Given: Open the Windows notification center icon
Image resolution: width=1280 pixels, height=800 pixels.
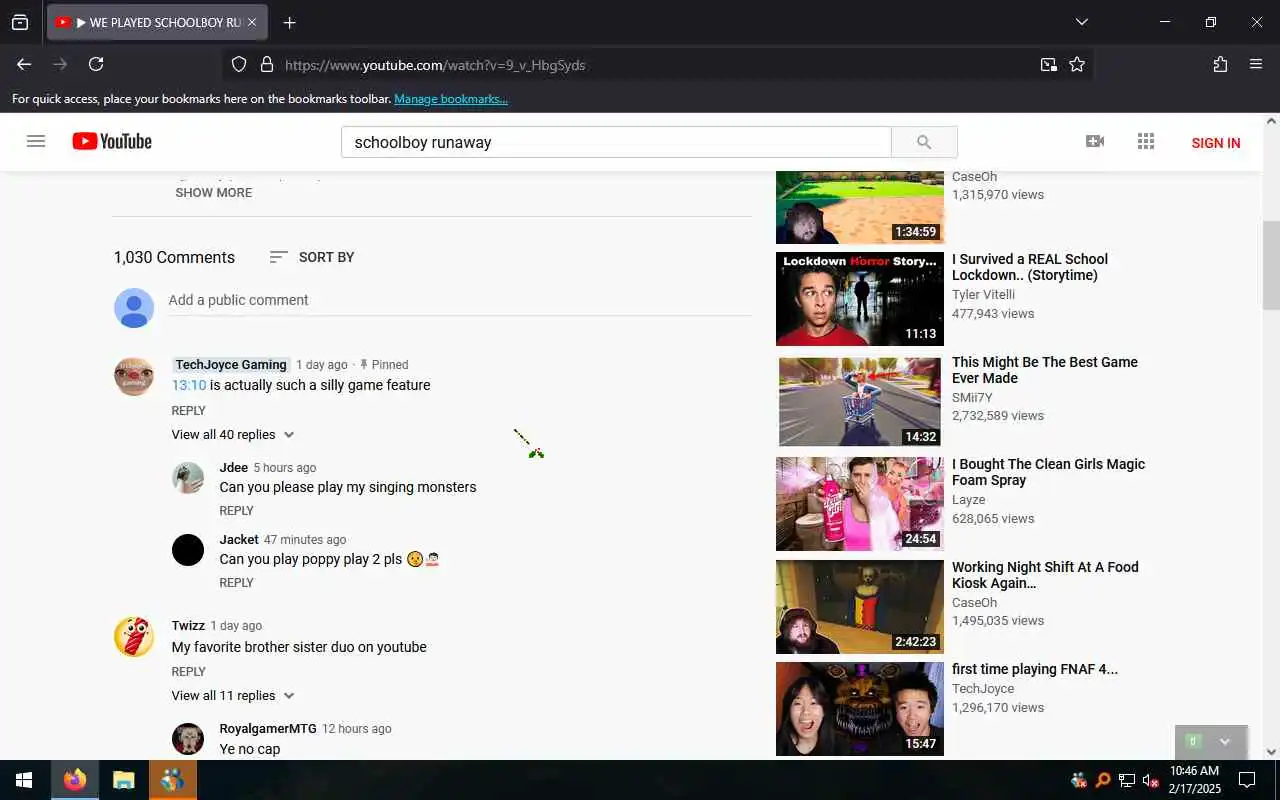Looking at the screenshot, I should [x=1247, y=780].
